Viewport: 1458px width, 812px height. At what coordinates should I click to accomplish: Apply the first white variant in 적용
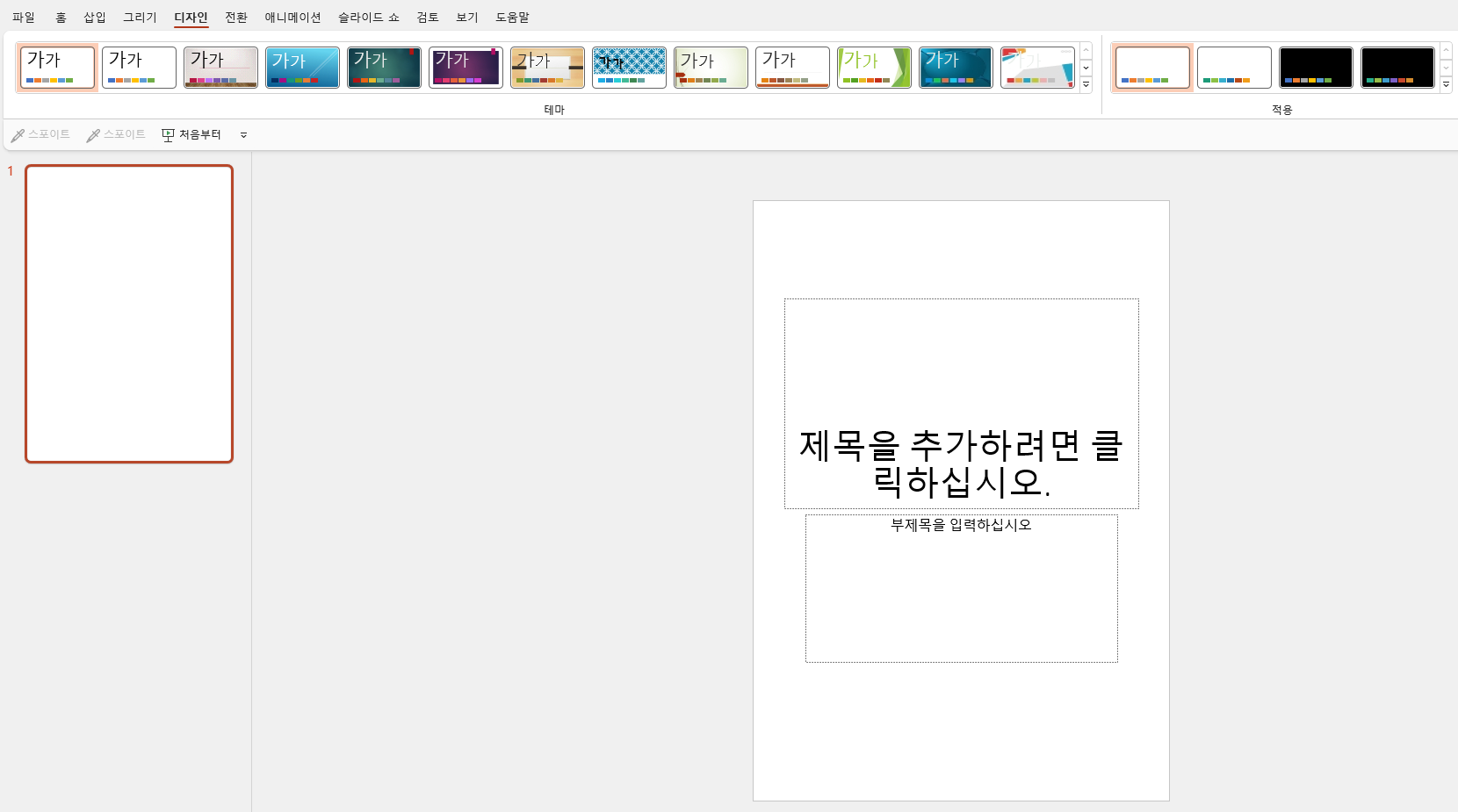coord(1152,67)
